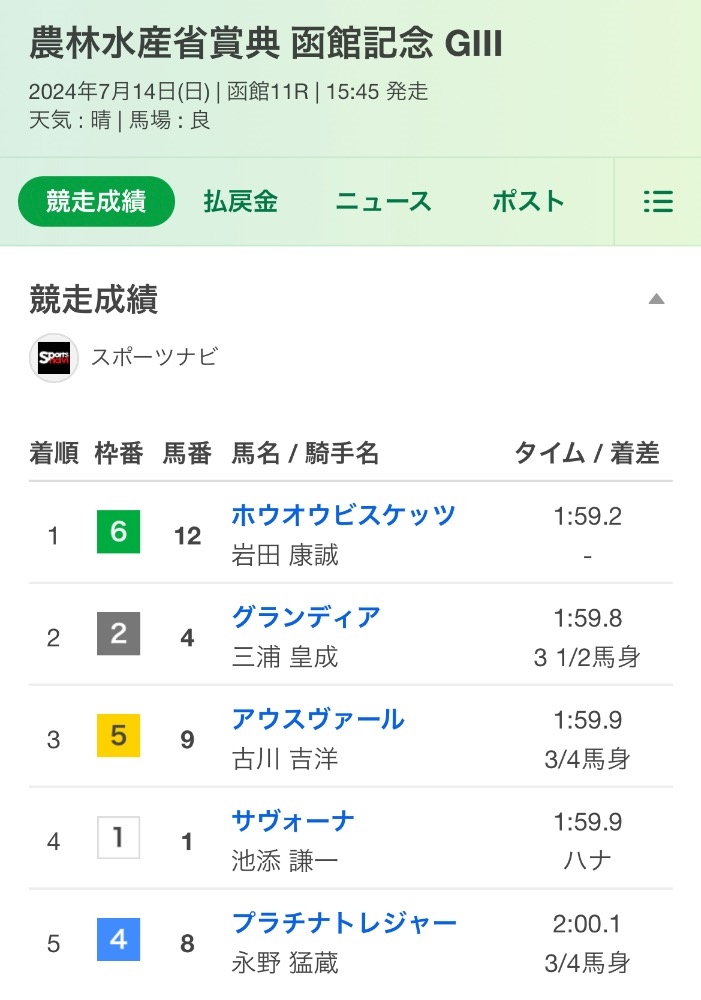Click the yellow frame number 5 badge

[118, 736]
